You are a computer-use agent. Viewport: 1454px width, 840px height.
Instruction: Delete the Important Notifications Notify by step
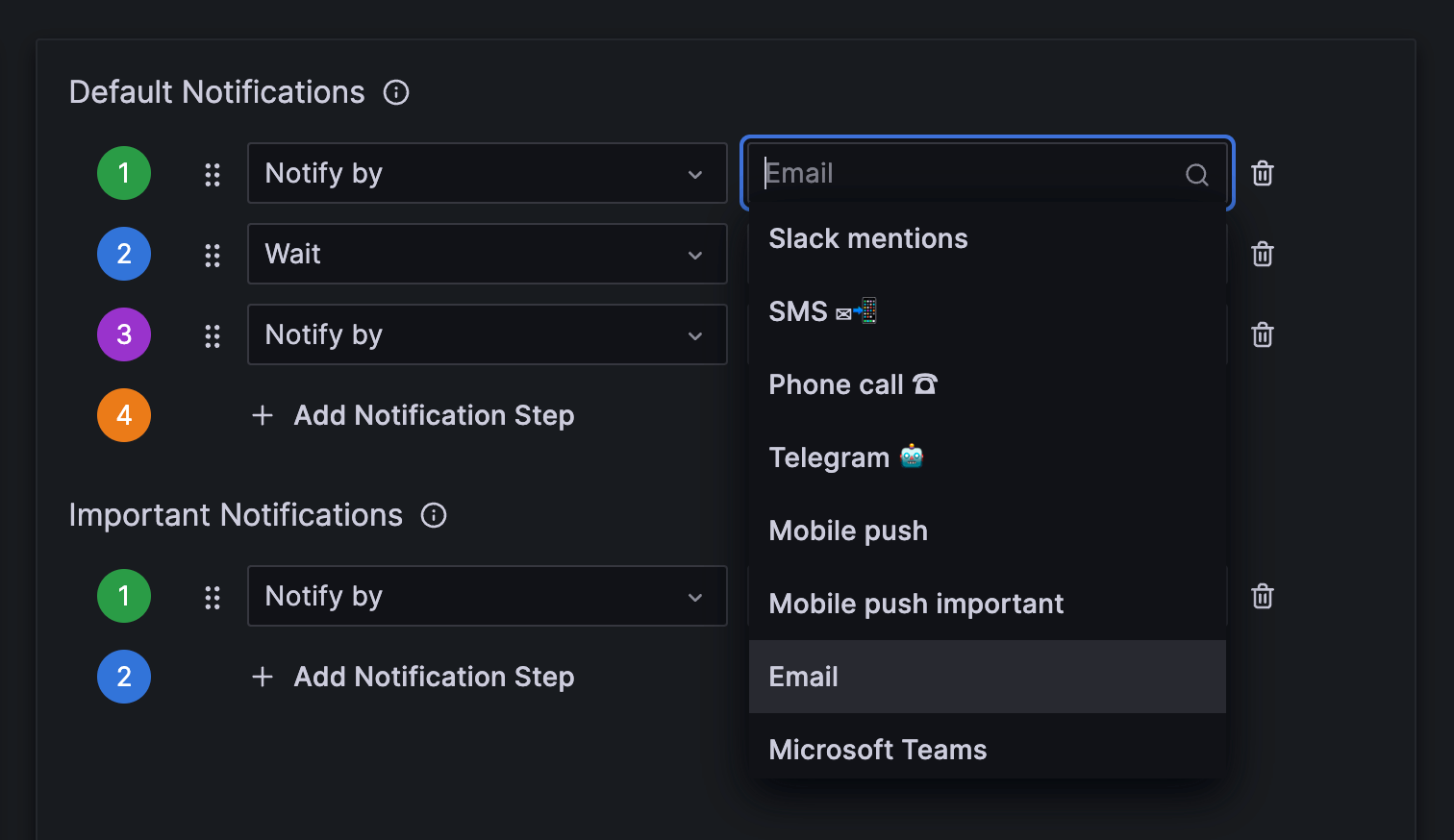(1262, 596)
